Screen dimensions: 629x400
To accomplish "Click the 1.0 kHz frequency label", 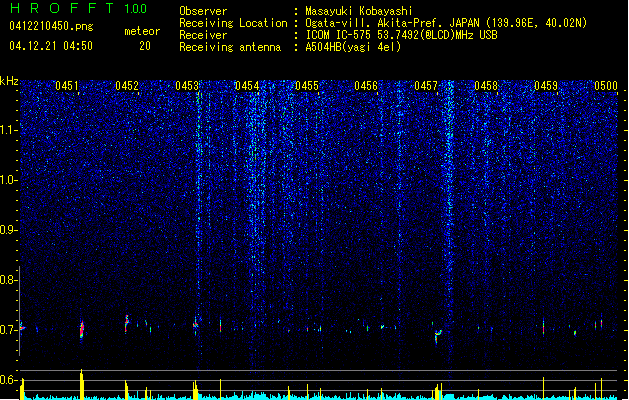I will coord(9,180).
